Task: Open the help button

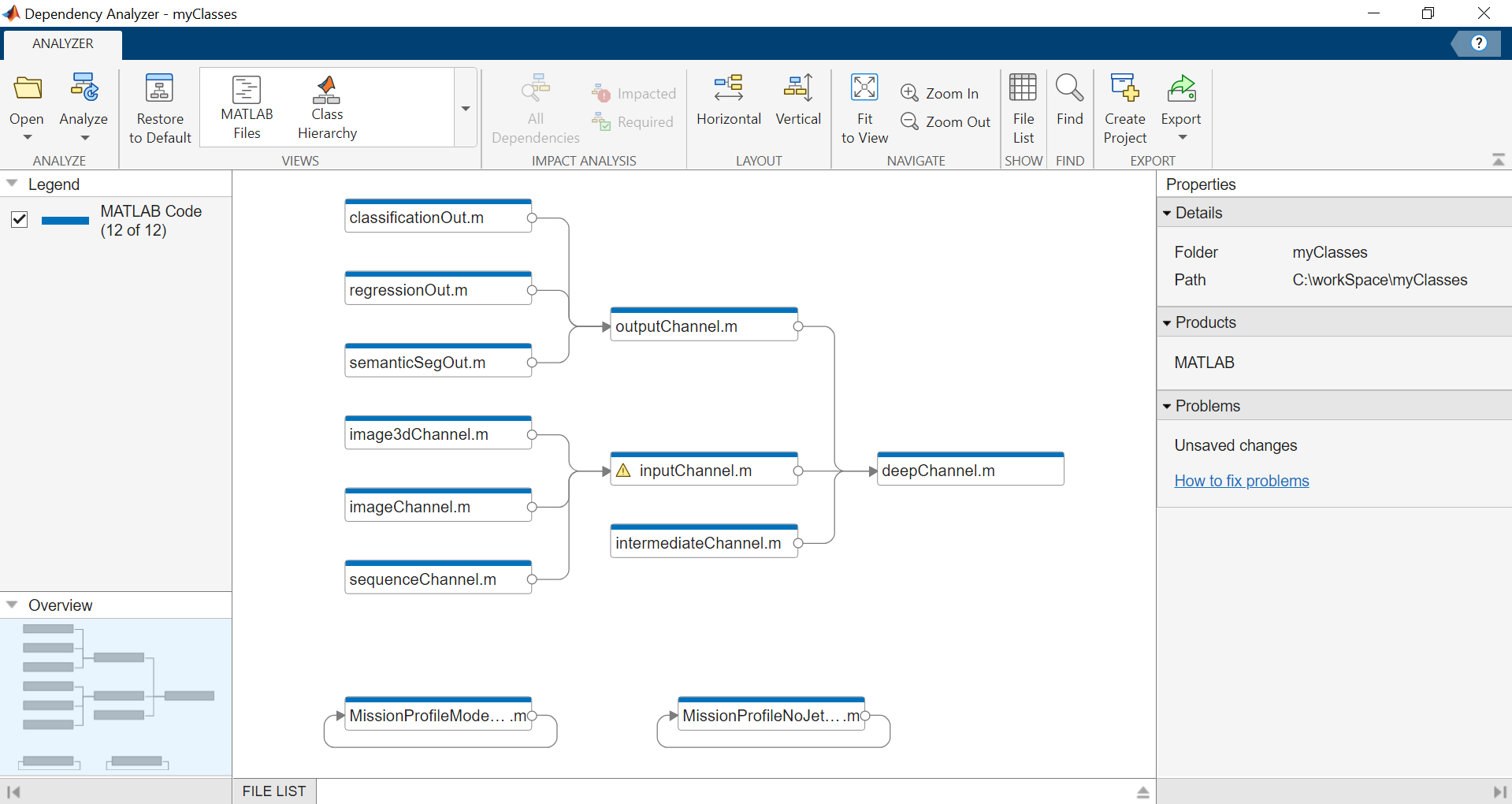Action: (x=1479, y=43)
